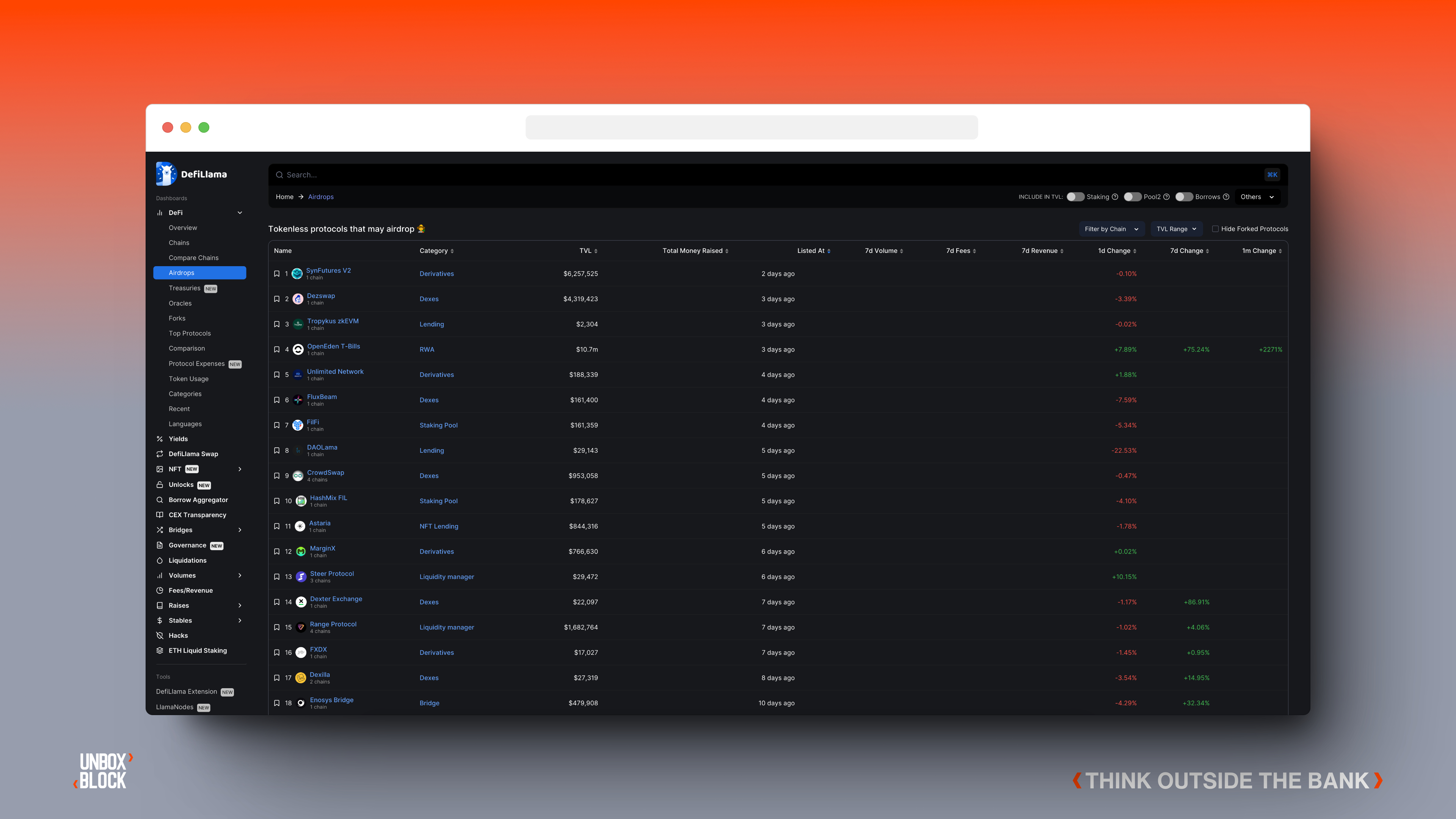This screenshot has width=1456, height=819.
Task: Click the Borrows help question icon
Action: 1226,197
